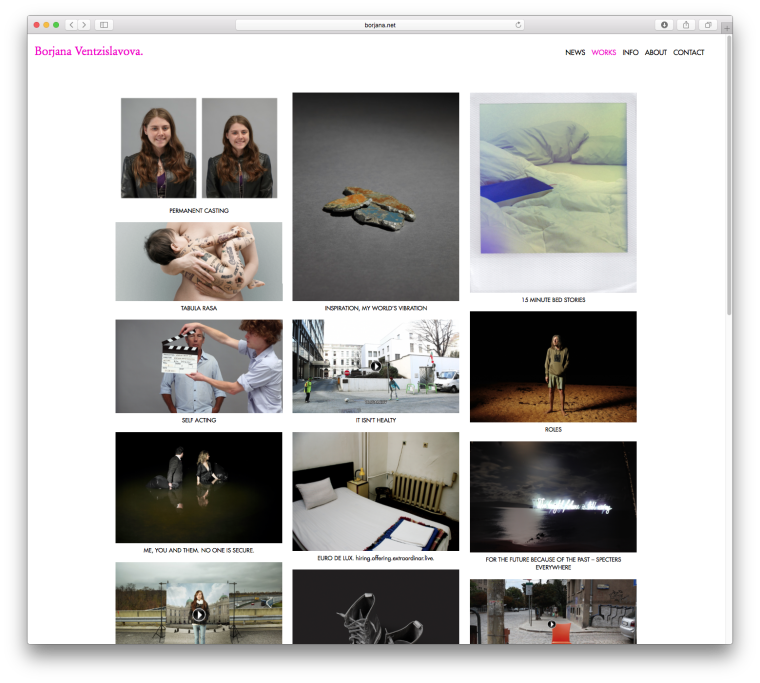The width and height of the screenshot is (760, 683).
Task: Click the Safari back arrow button
Action: (72, 24)
